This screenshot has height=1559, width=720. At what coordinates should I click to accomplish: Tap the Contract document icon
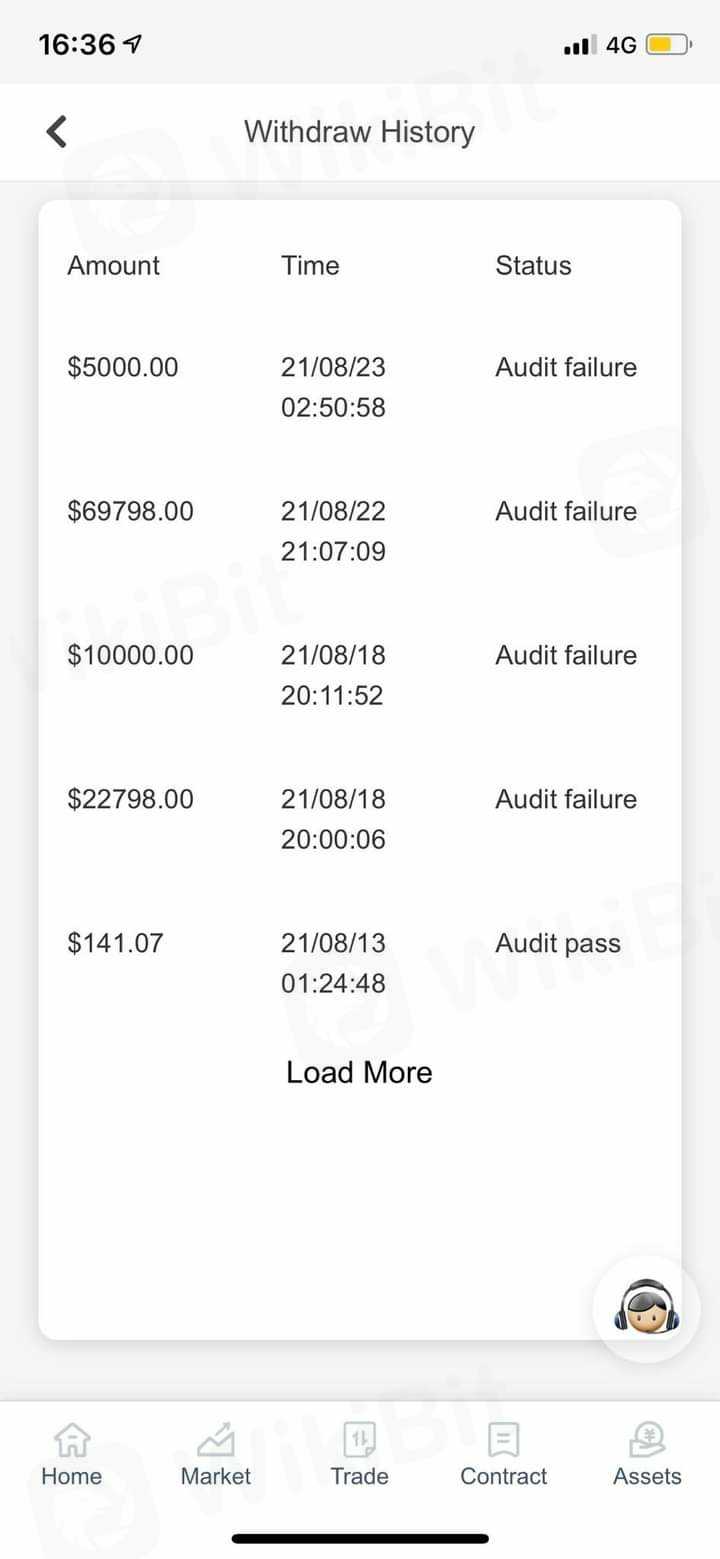(503, 1441)
